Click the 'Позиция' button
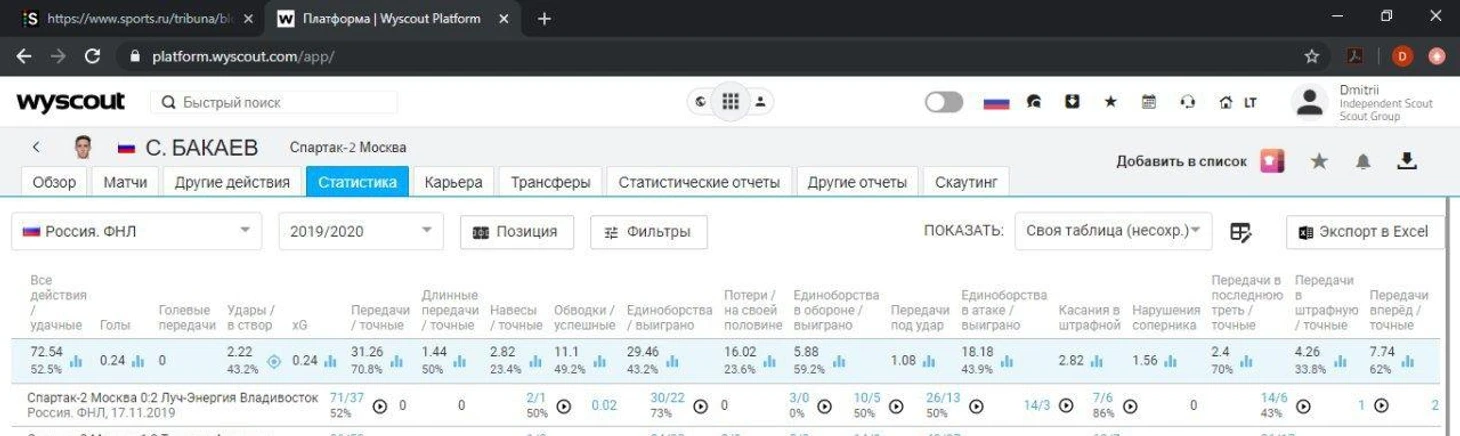The width and height of the screenshot is (1460, 436). pyautogui.click(x=517, y=231)
